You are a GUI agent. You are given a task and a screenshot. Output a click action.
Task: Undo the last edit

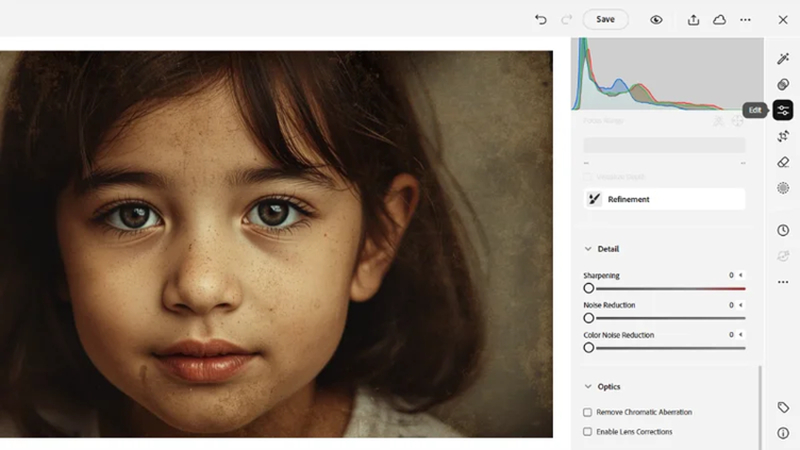pyautogui.click(x=540, y=19)
